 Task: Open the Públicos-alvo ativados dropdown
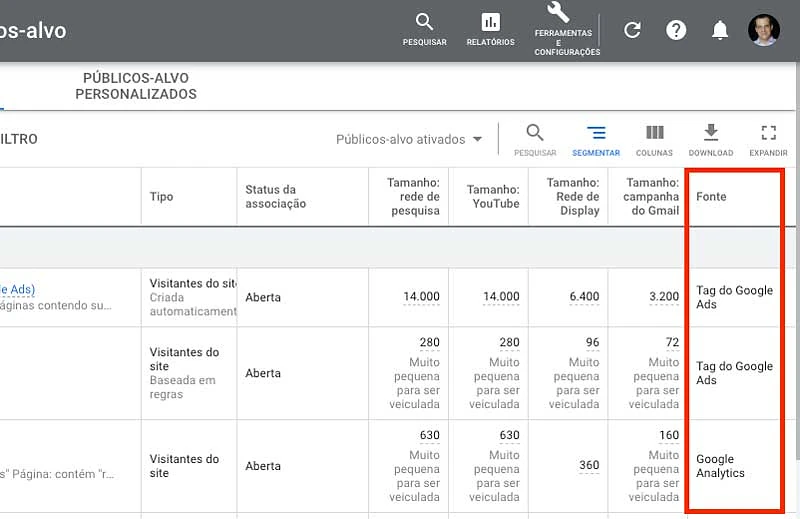409,139
